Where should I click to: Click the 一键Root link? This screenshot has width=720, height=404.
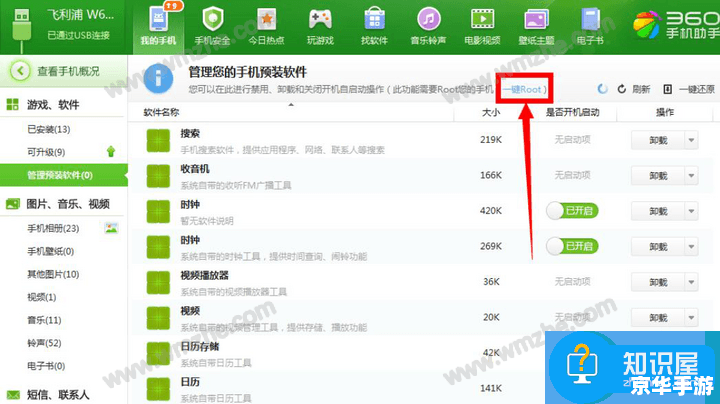click(x=522, y=89)
